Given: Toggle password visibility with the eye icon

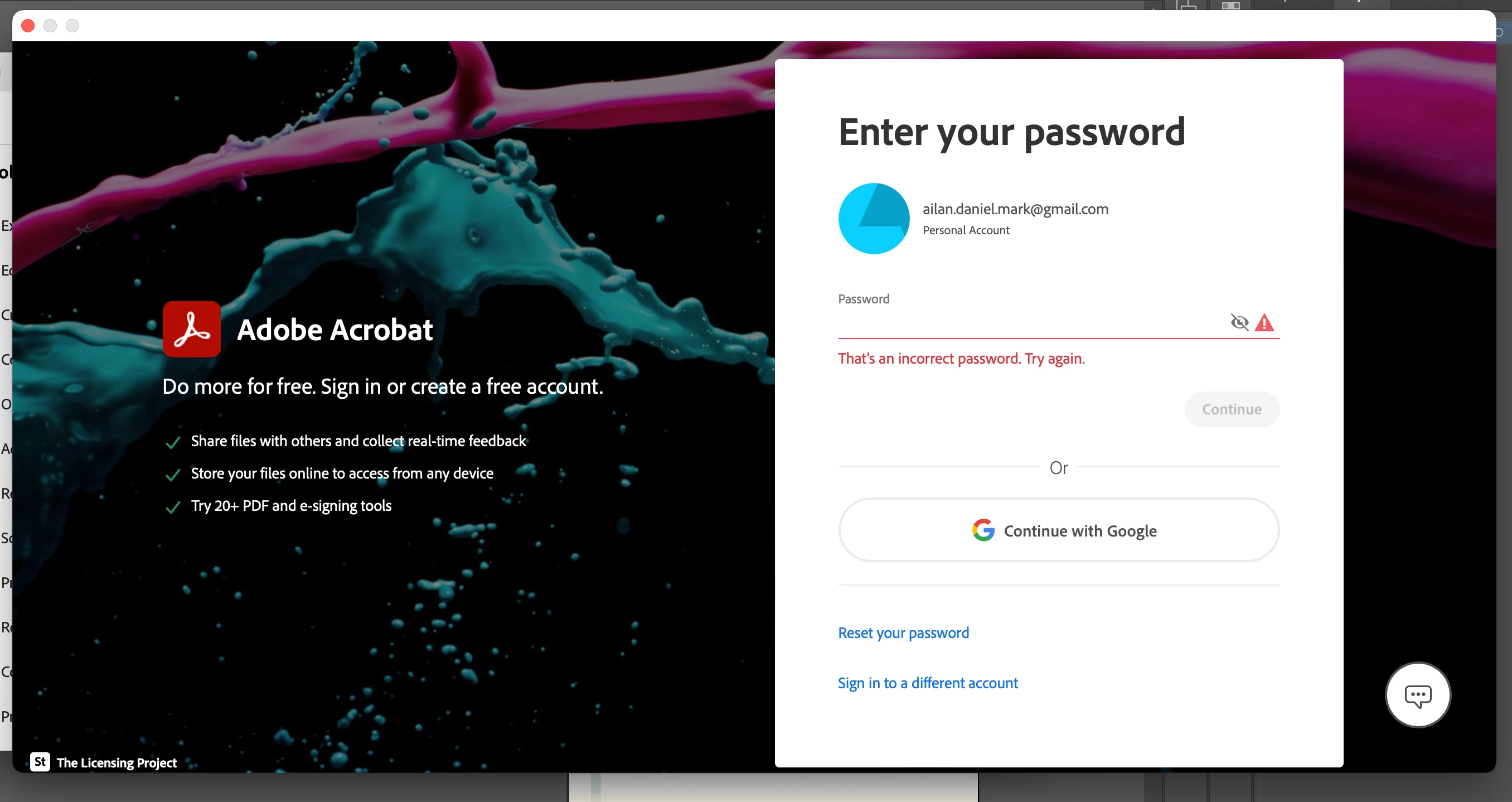Looking at the screenshot, I should pos(1239,322).
